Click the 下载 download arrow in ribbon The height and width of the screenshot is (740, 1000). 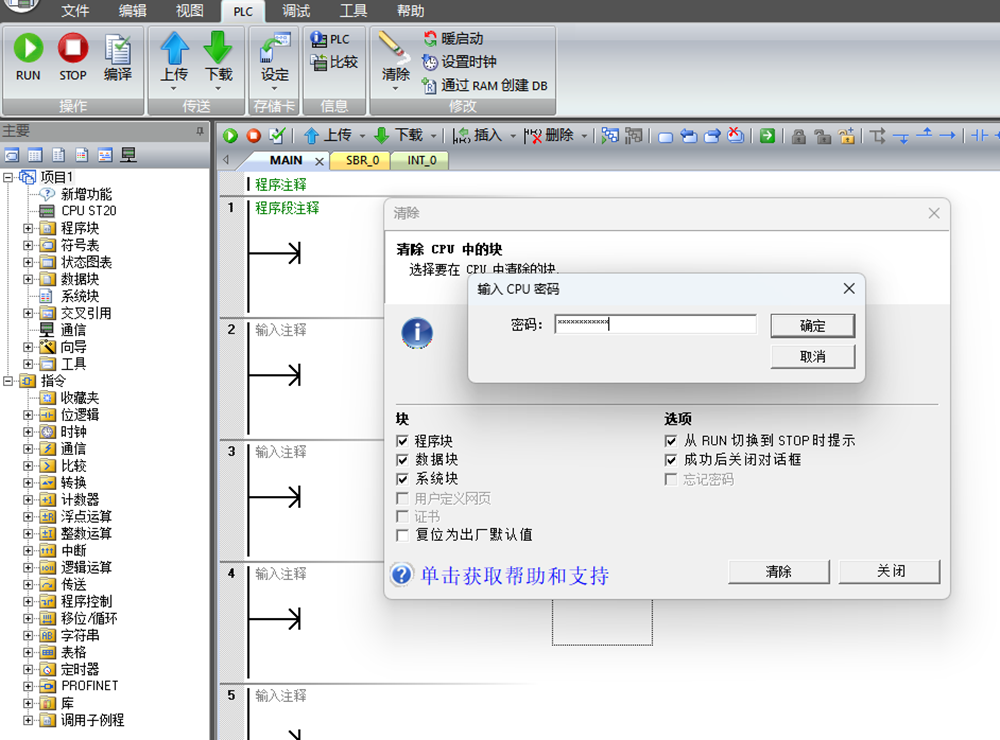(218, 49)
